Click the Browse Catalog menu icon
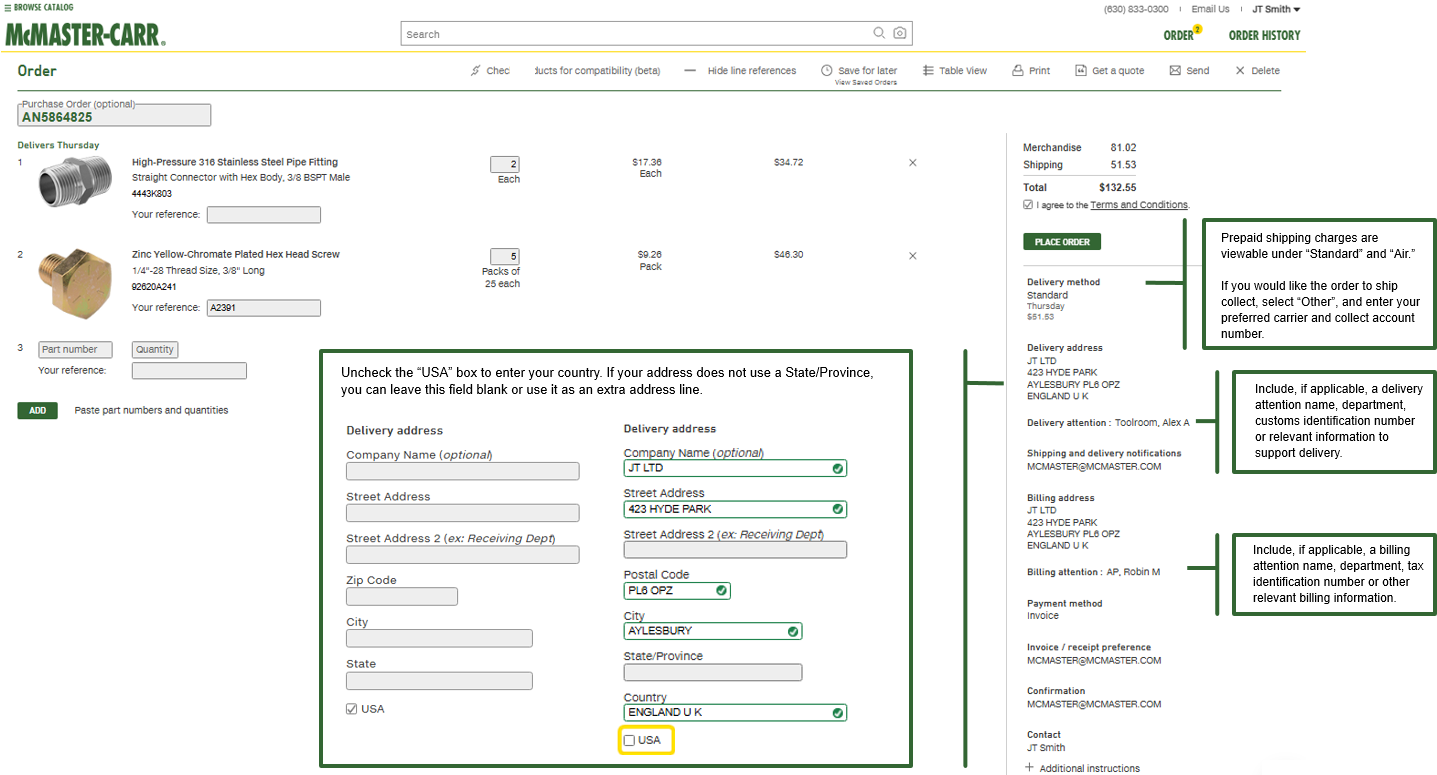This screenshot has height=775, width=1437. (x=8, y=7)
